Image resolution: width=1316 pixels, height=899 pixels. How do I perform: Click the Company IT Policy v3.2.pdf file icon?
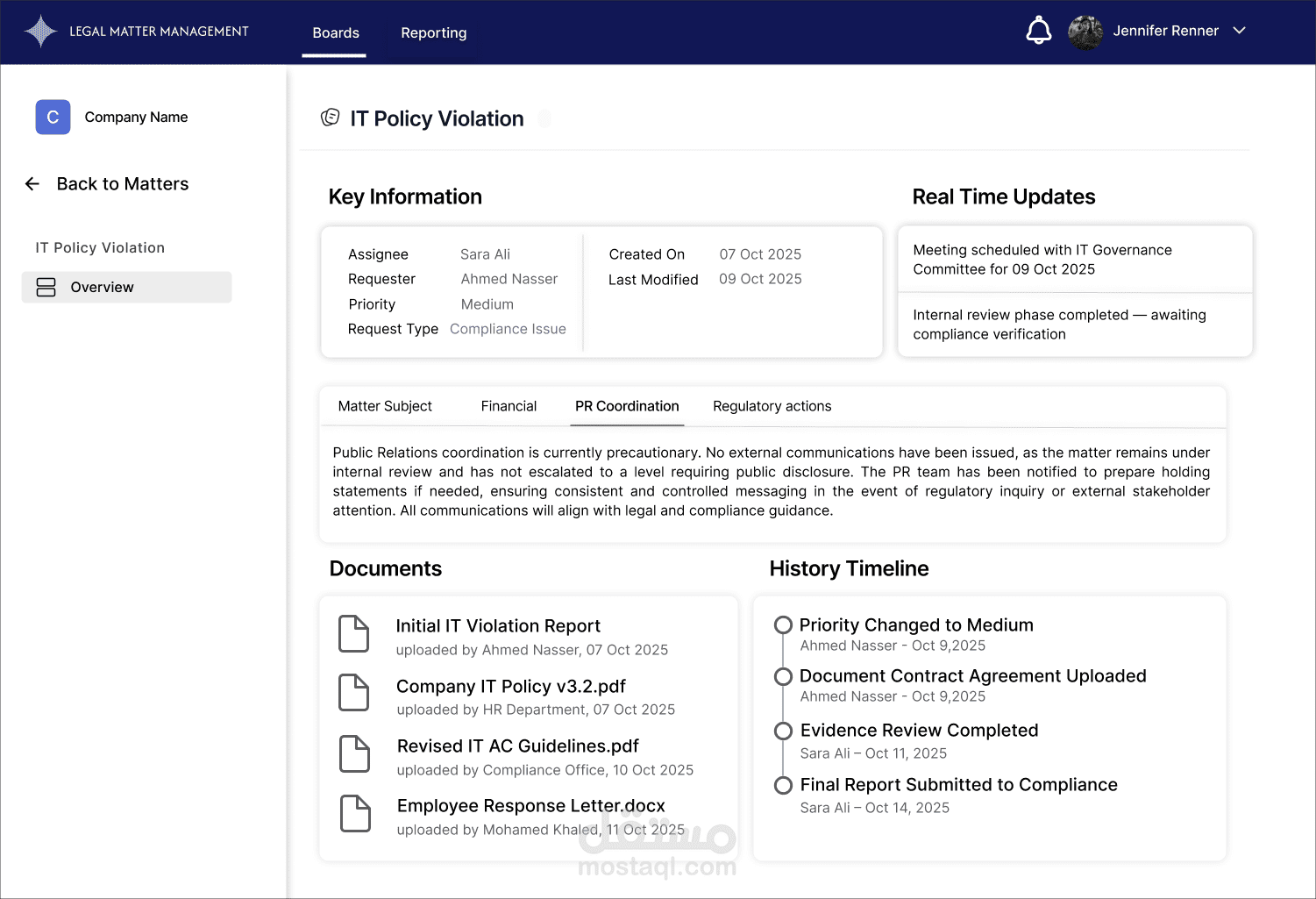click(354, 693)
